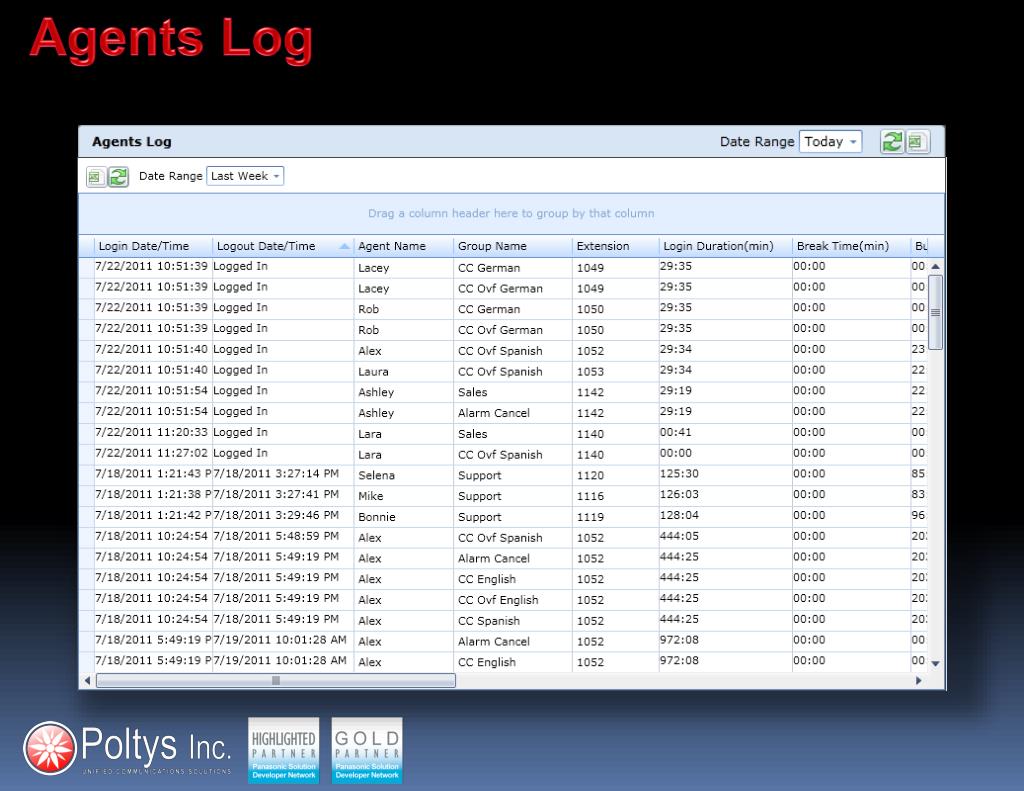Viewport: 1024px width, 791px height.
Task: Click the vertical scrollbar thumb
Action: click(x=935, y=312)
